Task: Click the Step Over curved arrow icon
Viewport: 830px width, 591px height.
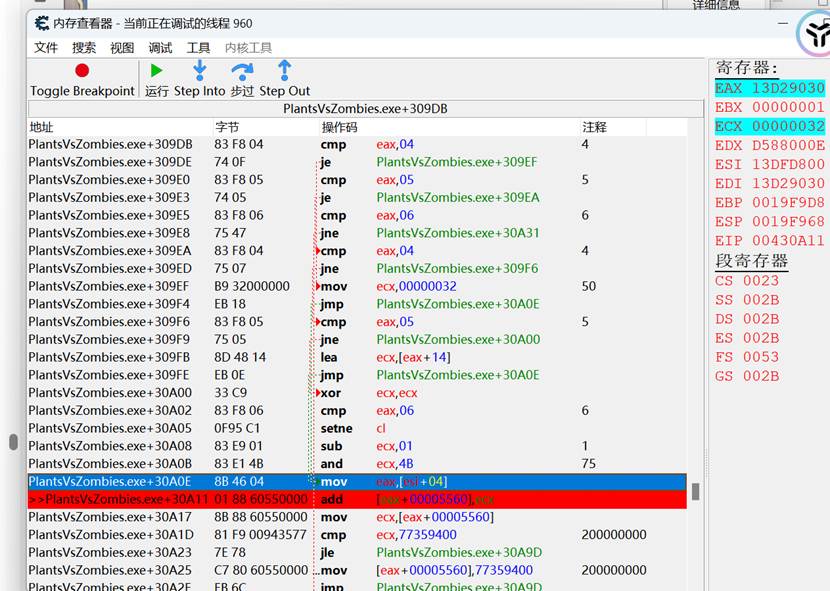Action: [x=242, y=71]
